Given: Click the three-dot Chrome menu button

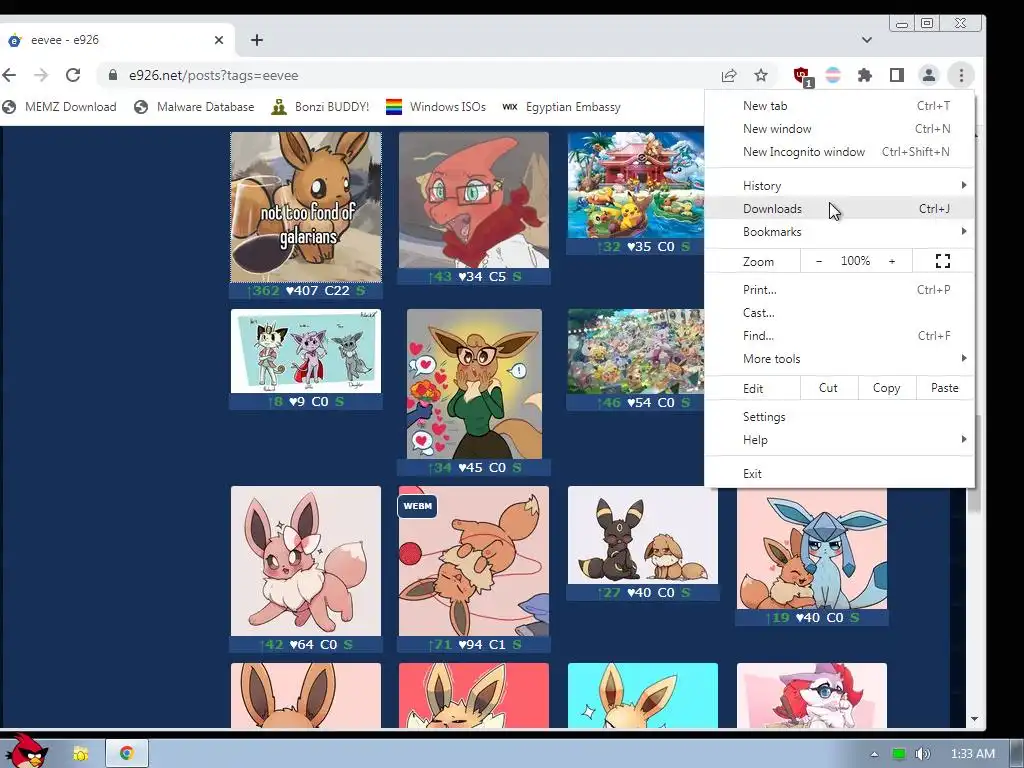Looking at the screenshot, I should [x=961, y=75].
